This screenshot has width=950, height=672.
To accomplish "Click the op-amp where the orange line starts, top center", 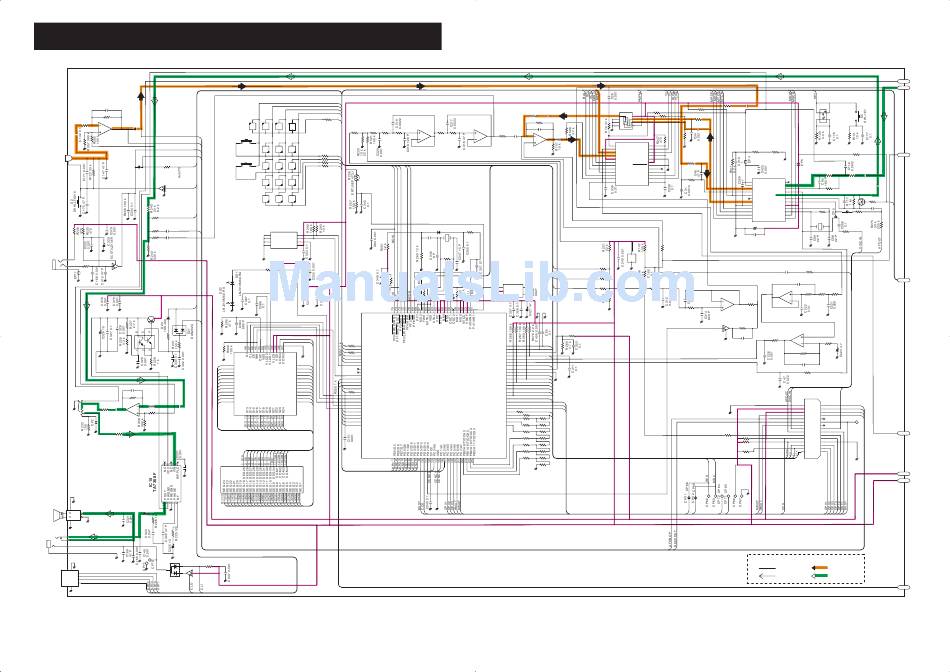I will [x=539, y=139].
